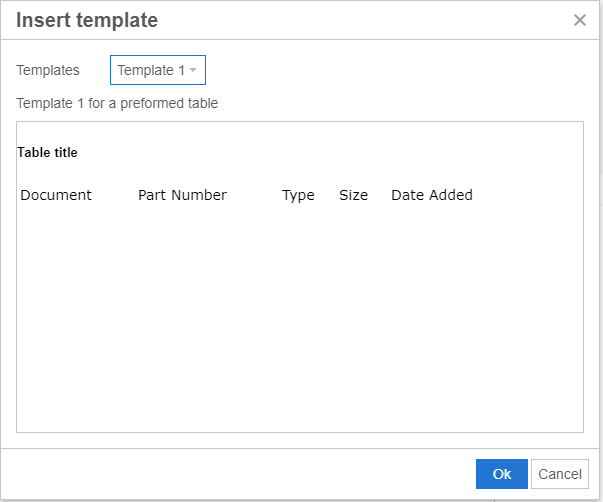Click the 'Size' column header
This screenshot has width=603, height=502.
pos(353,195)
